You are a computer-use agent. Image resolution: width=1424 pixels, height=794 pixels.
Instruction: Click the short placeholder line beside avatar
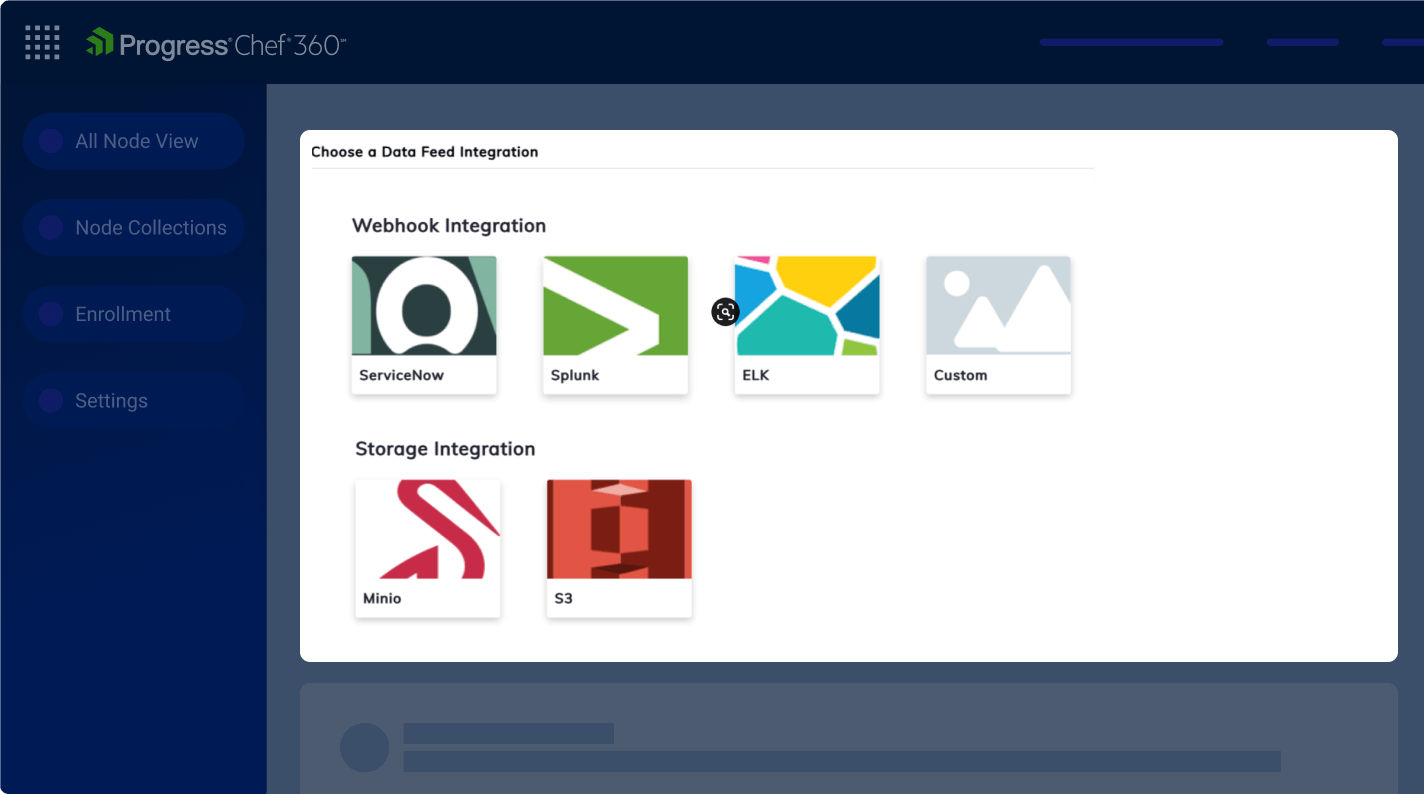[x=508, y=733]
